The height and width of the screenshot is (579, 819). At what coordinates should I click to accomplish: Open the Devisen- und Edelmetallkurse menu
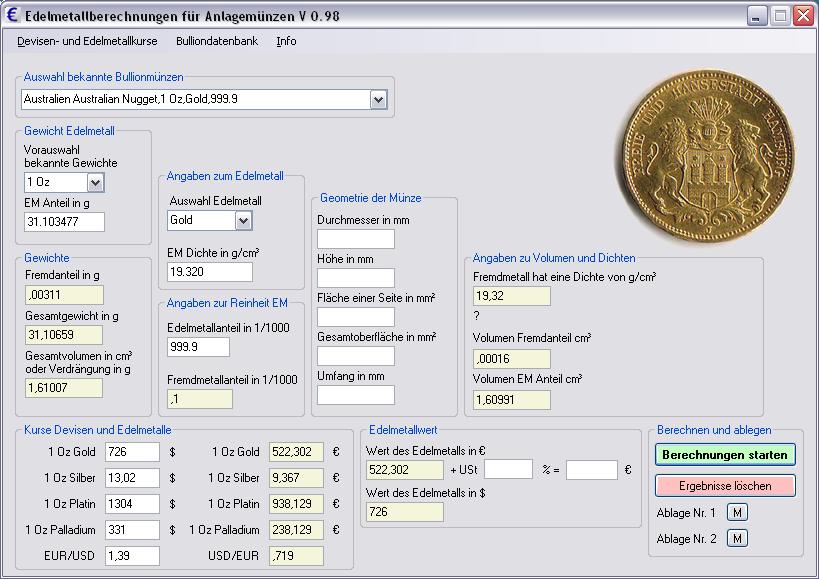[x=87, y=41]
